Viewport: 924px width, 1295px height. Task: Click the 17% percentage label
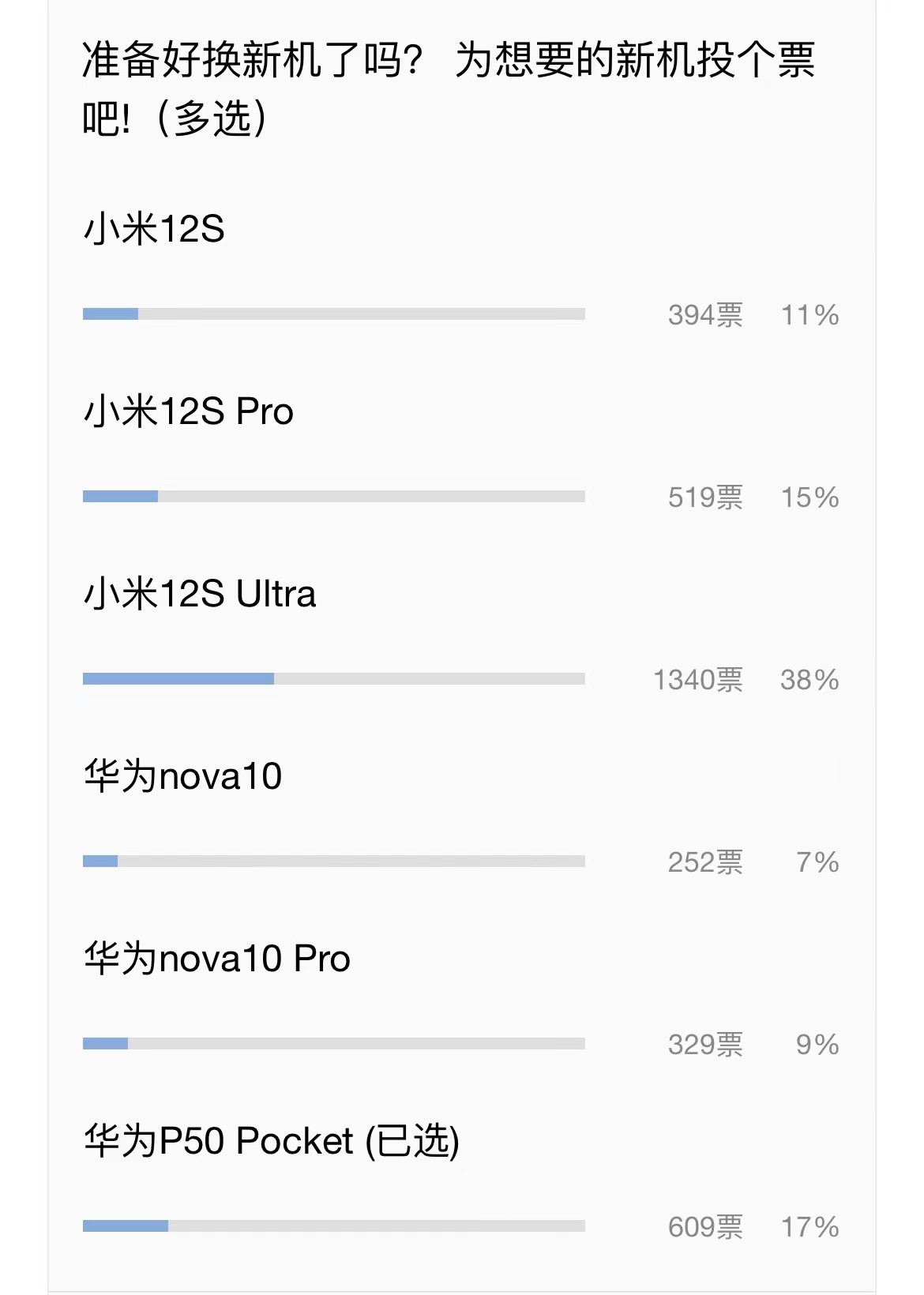click(809, 1227)
